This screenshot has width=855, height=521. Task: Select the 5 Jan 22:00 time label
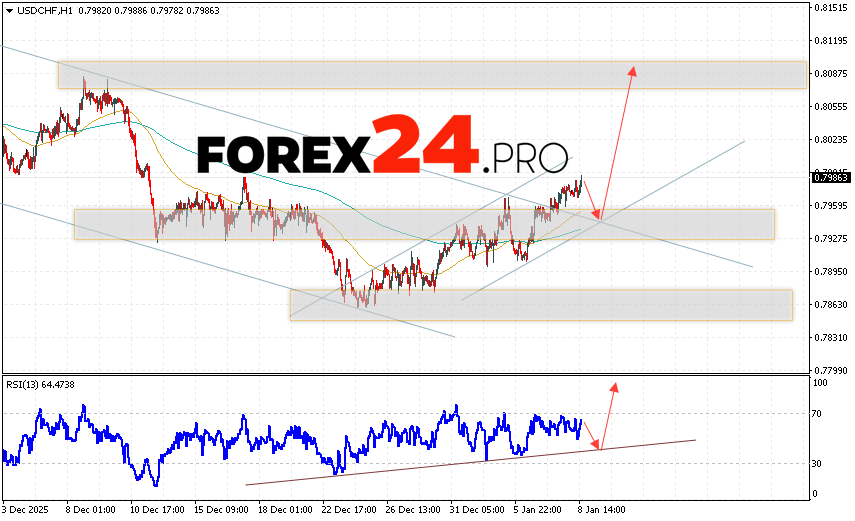[x=538, y=510]
